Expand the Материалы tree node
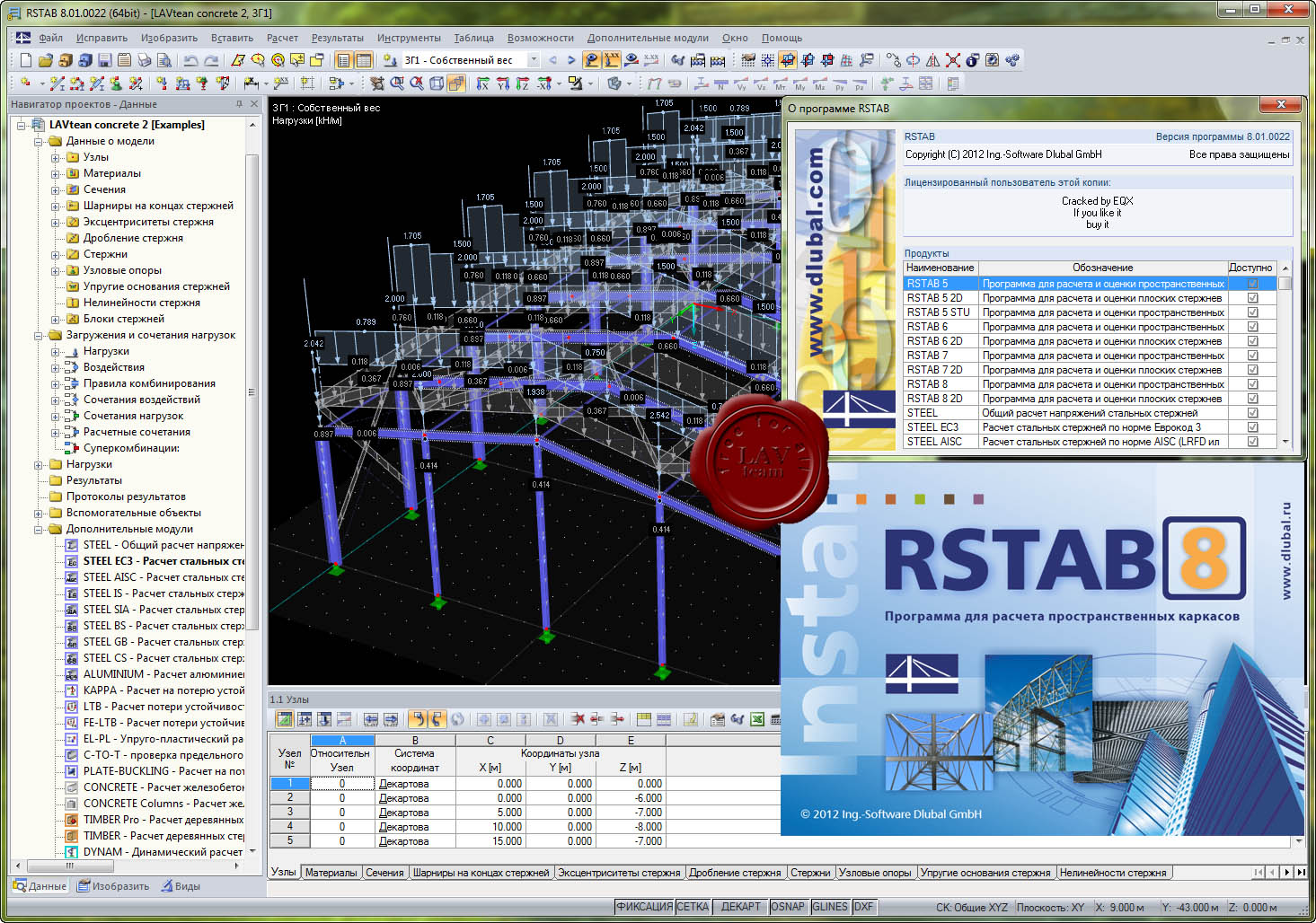The image size is (1316, 923). (x=56, y=173)
